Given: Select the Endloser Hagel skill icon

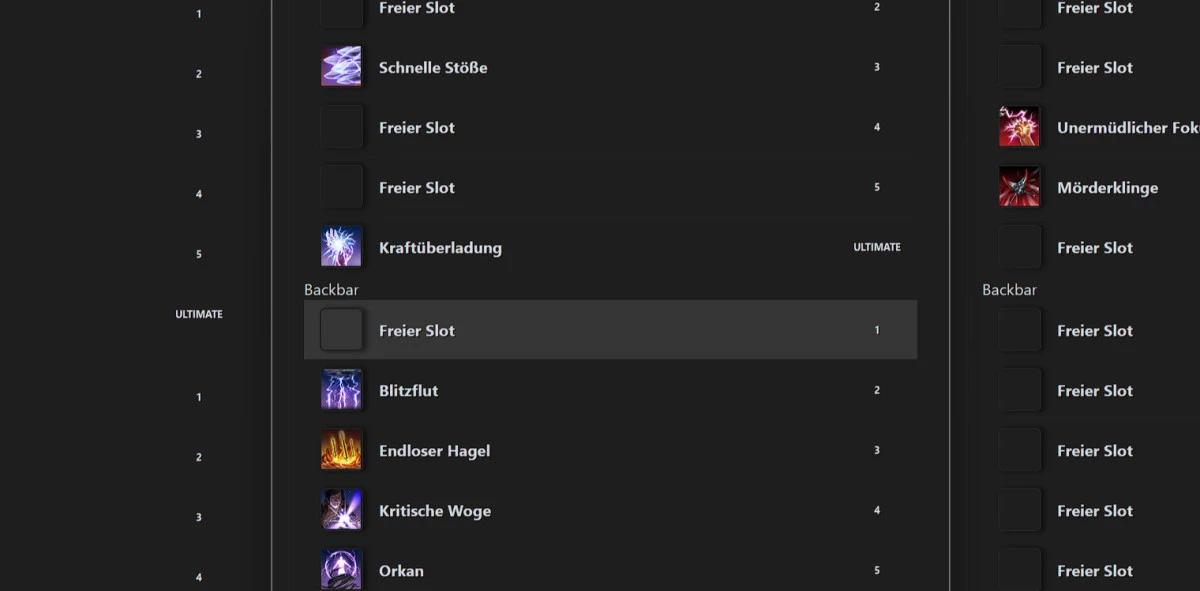Looking at the screenshot, I should tap(341, 450).
